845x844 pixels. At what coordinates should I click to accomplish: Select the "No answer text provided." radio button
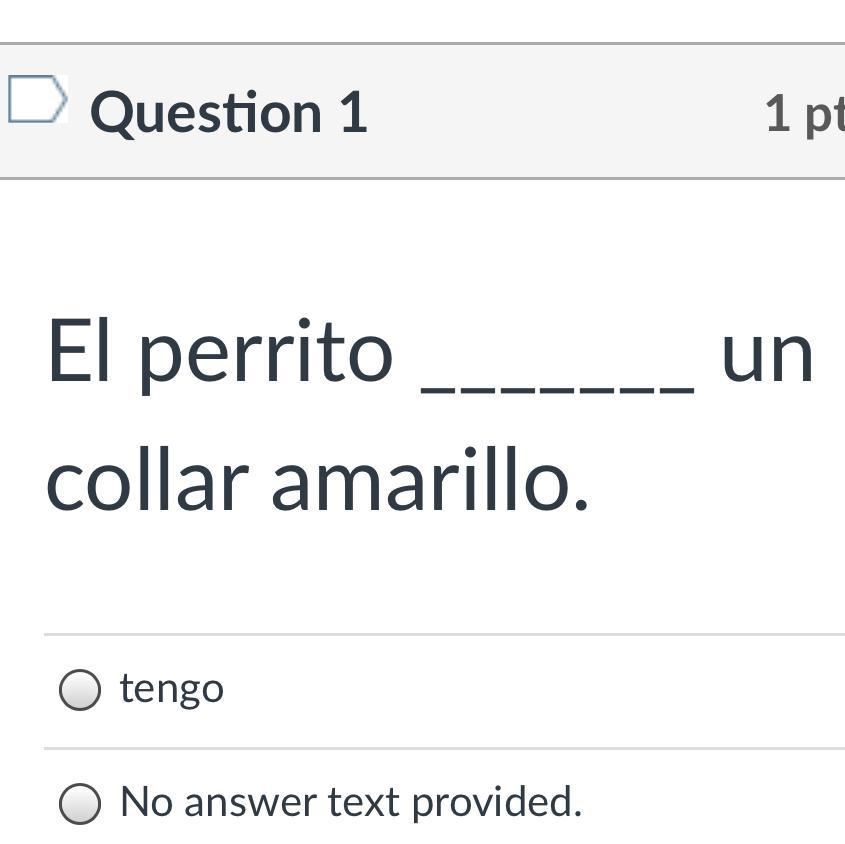point(80,803)
